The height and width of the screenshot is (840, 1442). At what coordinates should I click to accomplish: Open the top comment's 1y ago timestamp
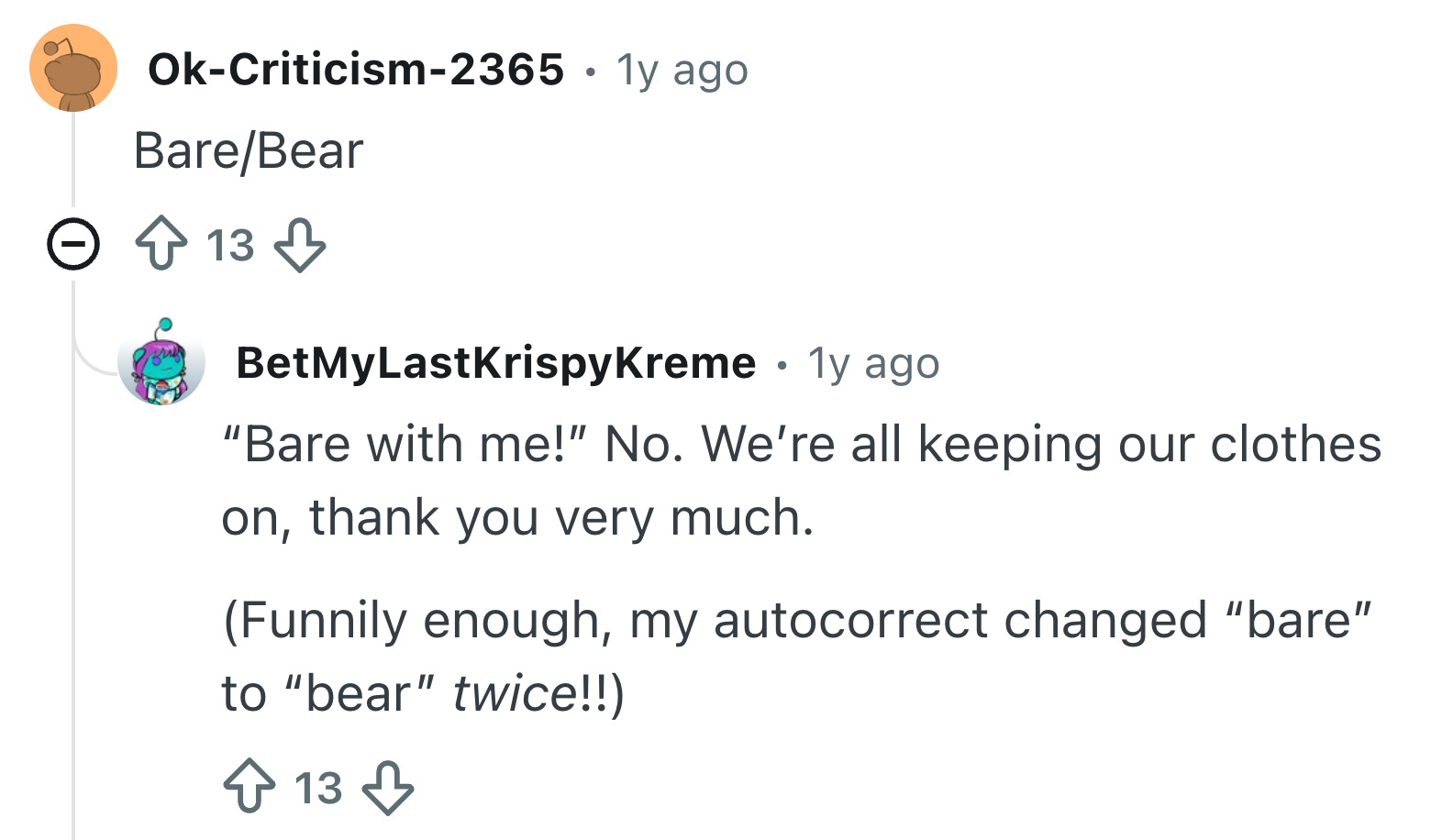tap(682, 71)
